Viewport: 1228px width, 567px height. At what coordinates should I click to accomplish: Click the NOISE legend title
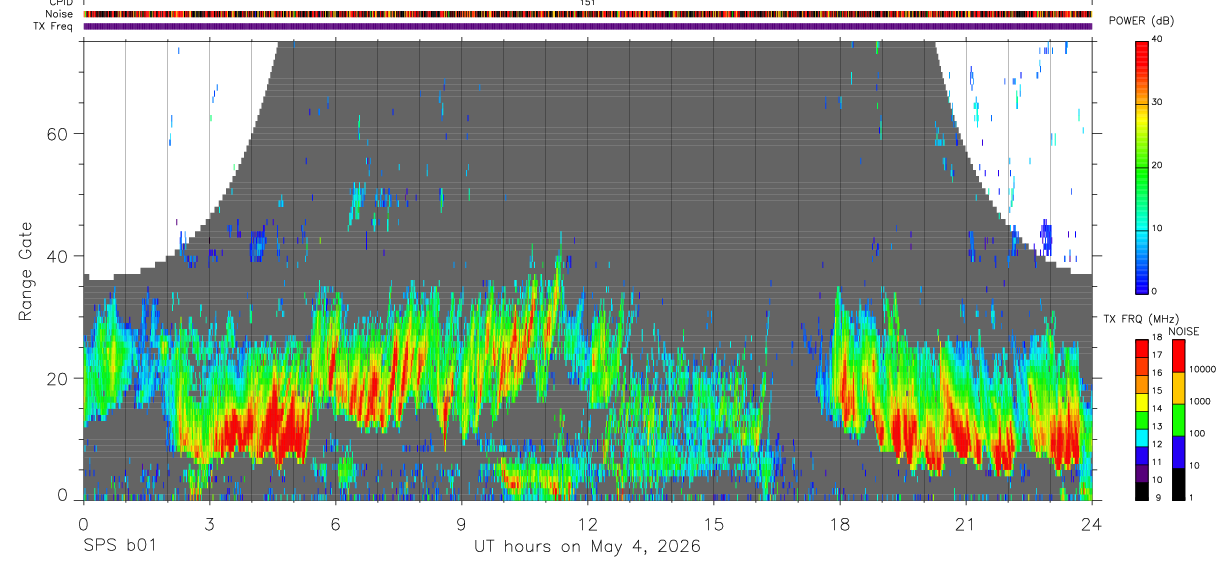(1183, 331)
